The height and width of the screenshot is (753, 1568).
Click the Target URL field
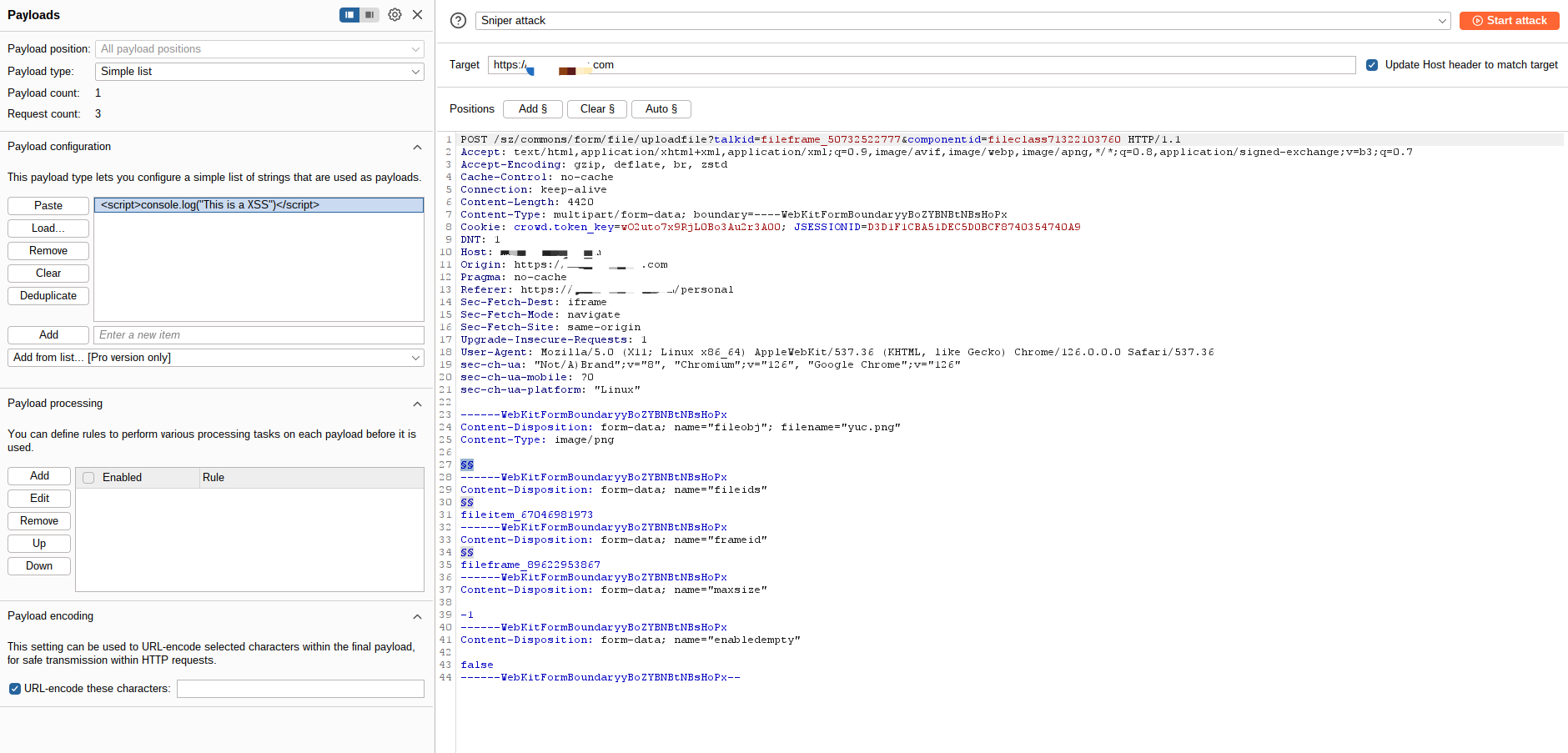(922, 65)
